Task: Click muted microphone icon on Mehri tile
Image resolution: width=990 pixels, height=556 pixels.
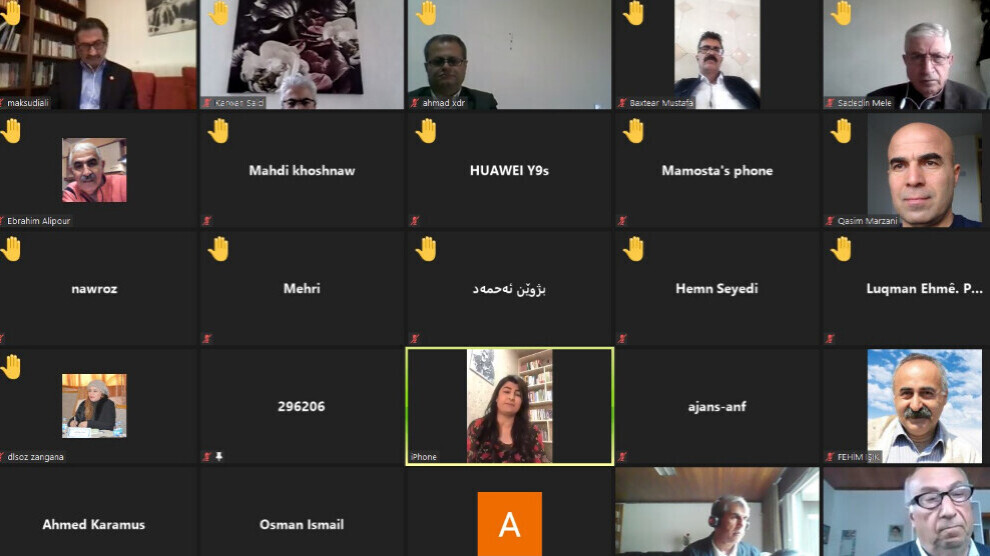Action: pos(207,339)
